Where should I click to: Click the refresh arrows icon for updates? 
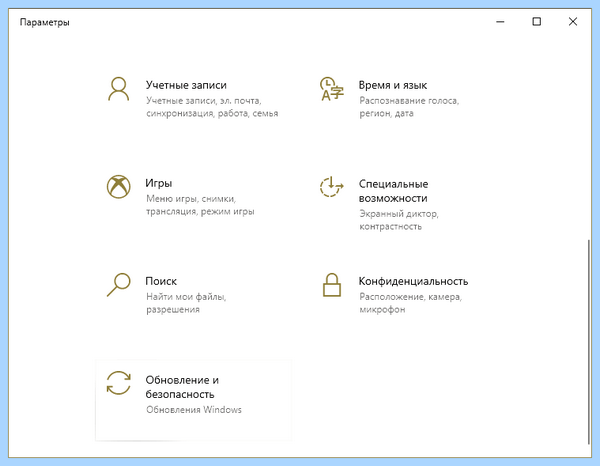(119, 383)
